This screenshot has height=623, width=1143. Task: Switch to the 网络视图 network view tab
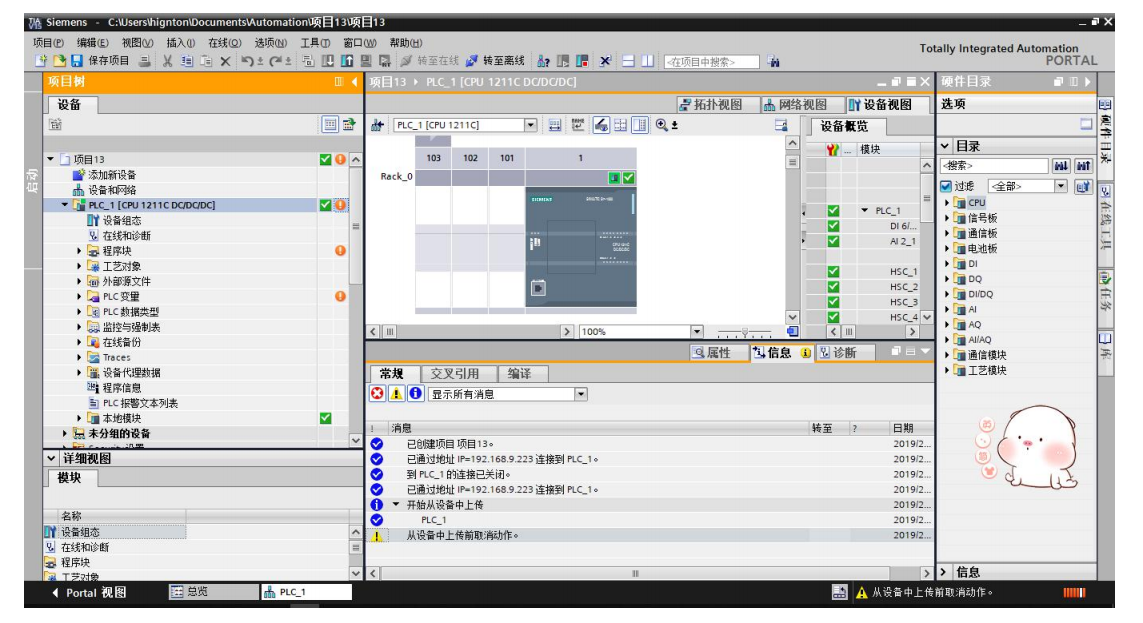coord(795,105)
